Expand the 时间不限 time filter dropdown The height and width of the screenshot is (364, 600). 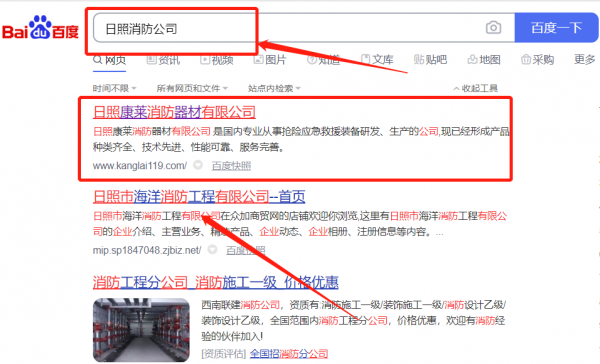tap(114, 88)
